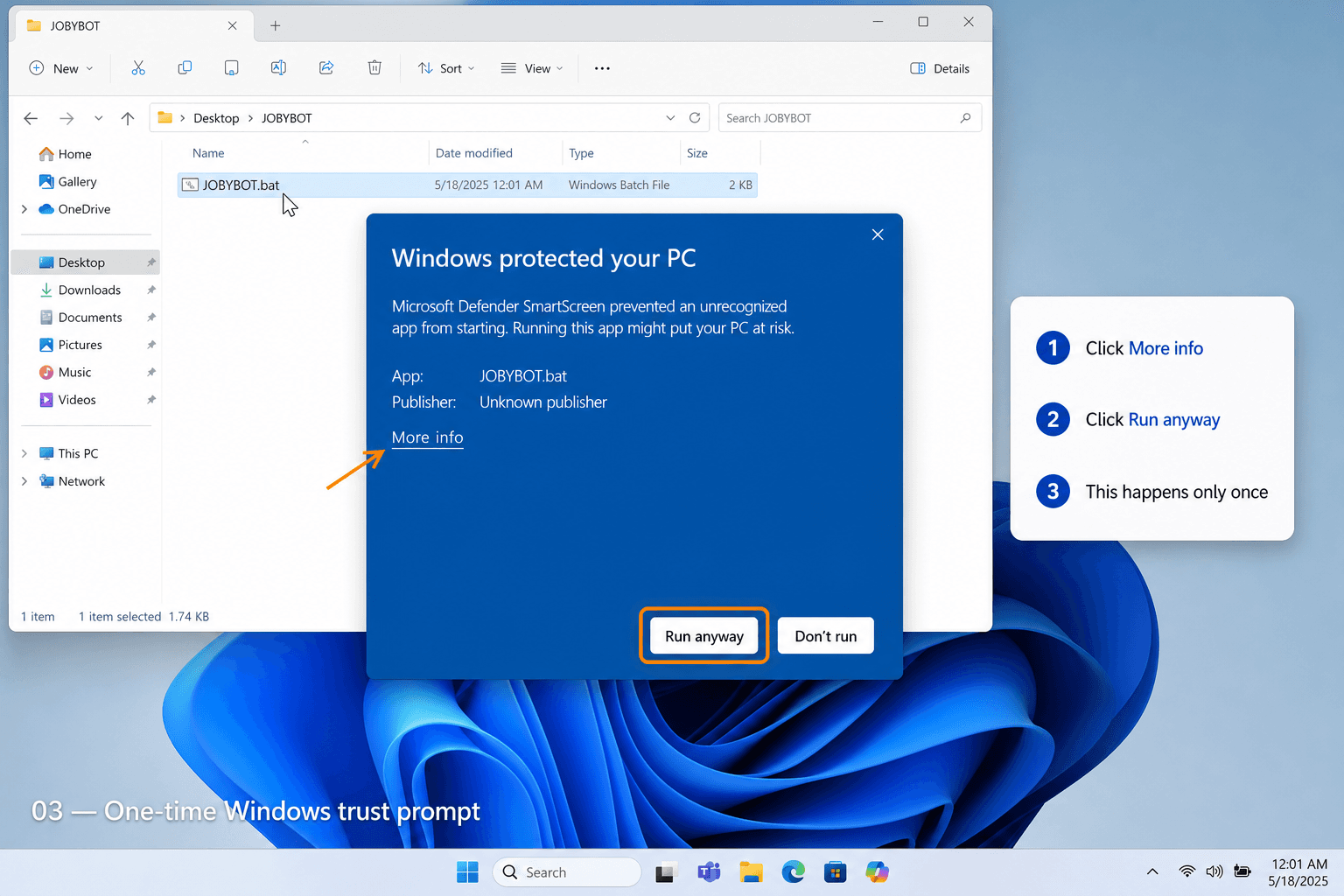The height and width of the screenshot is (896, 1344).
Task: Click the Wi-Fi network tray icon
Action: point(1186,871)
